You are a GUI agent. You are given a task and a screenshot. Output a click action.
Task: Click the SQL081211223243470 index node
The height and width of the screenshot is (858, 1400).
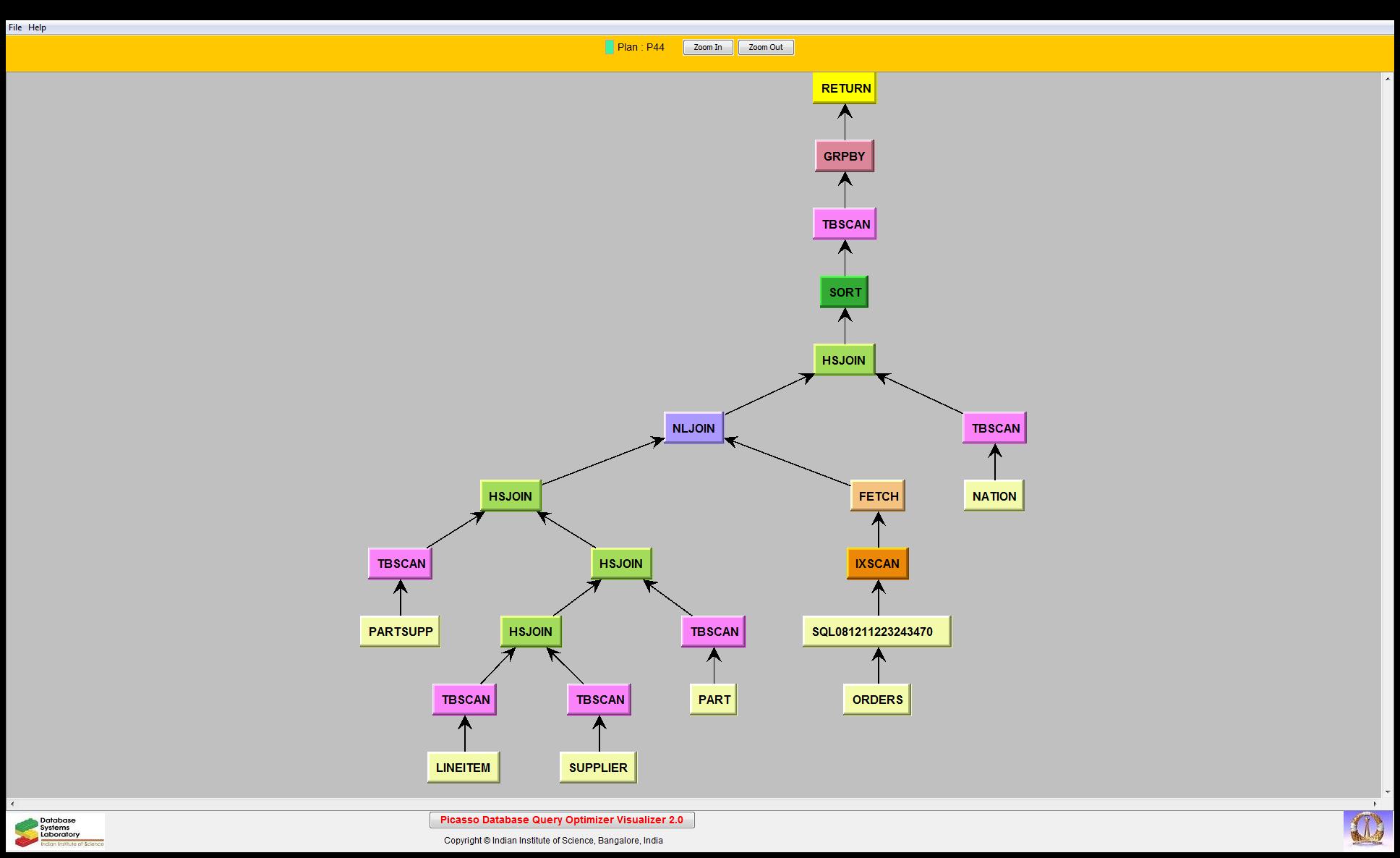pos(876,632)
